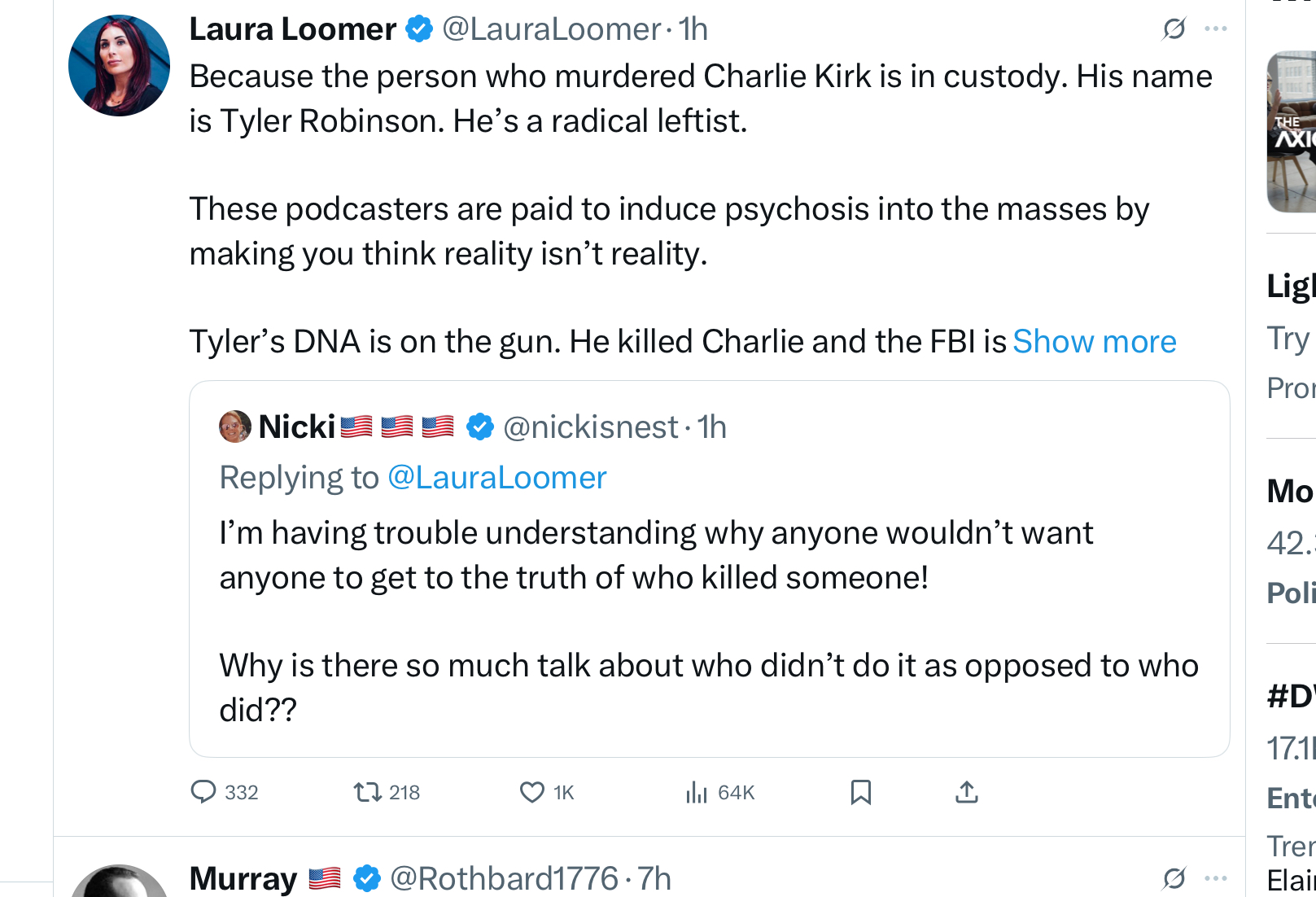Open Laura Loomer's display name link
The width and height of the screenshot is (1316, 897).
[292, 29]
